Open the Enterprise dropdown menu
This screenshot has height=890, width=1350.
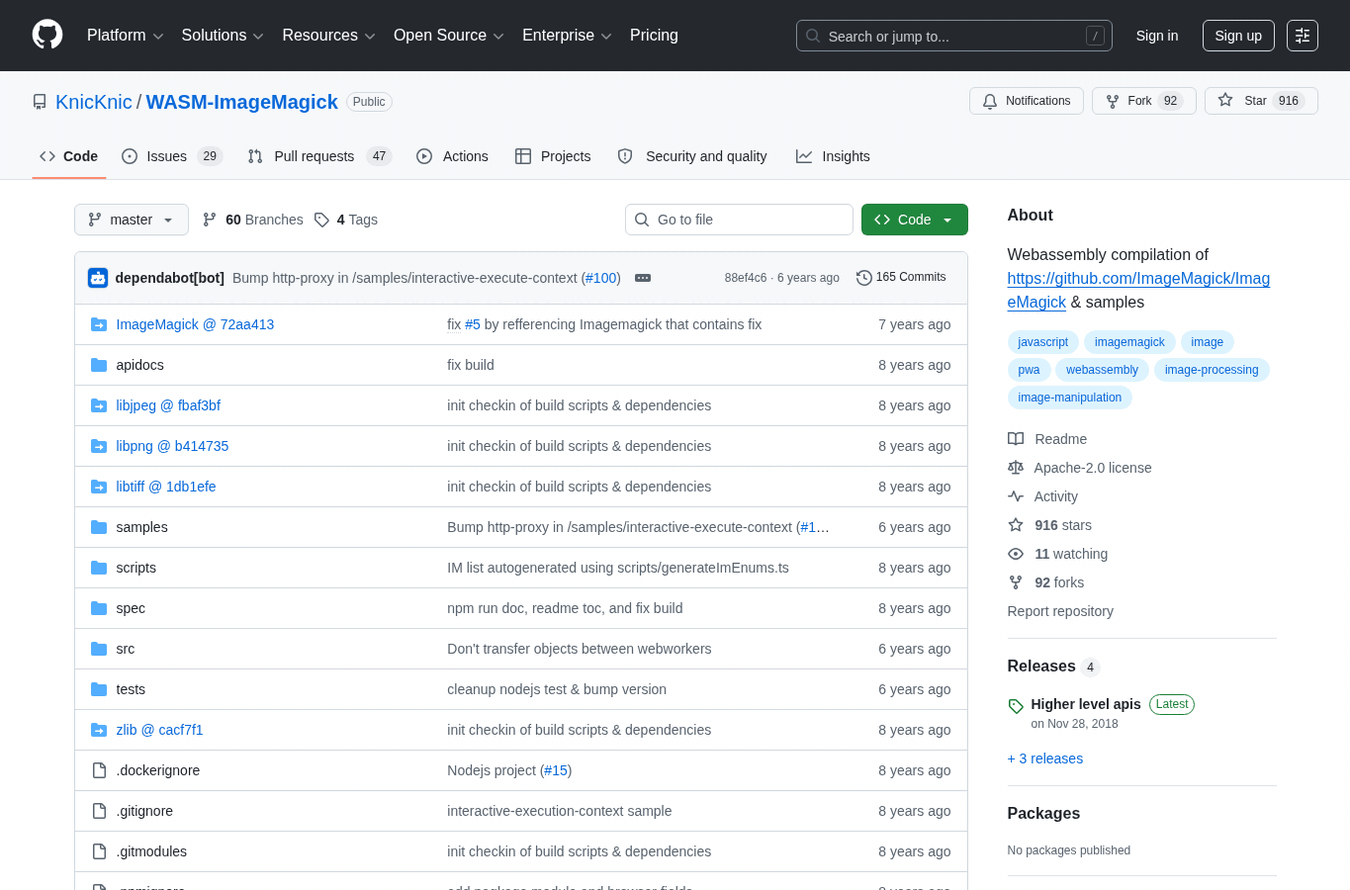click(x=567, y=36)
